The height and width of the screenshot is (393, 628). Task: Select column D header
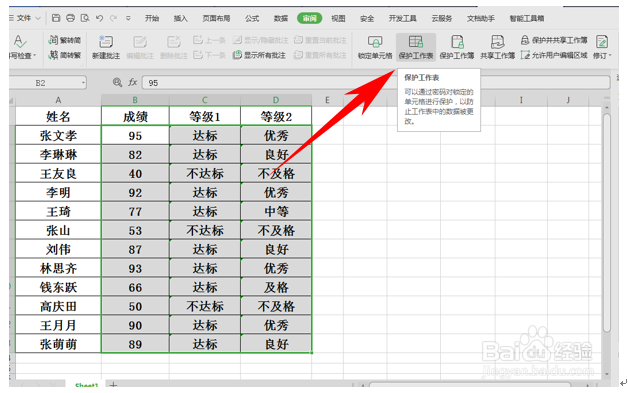pyautogui.click(x=276, y=100)
